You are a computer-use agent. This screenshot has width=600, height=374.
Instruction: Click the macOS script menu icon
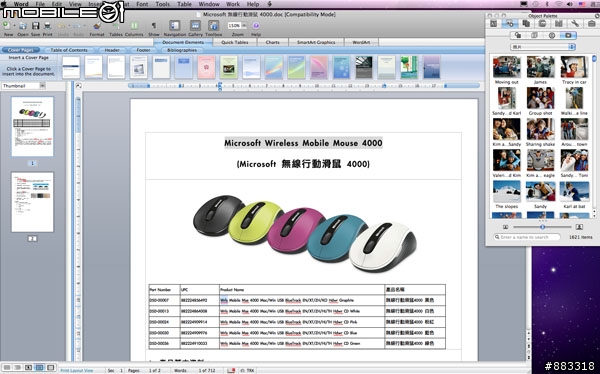270,4
